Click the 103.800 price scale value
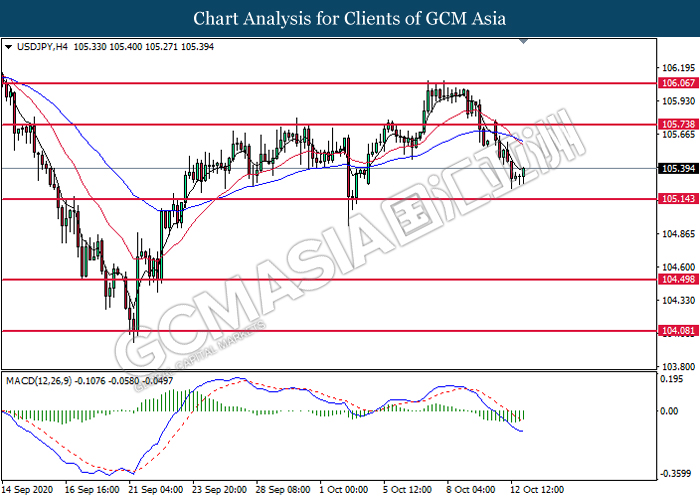The width and height of the screenshot is (700, 500). pos(678,367)
